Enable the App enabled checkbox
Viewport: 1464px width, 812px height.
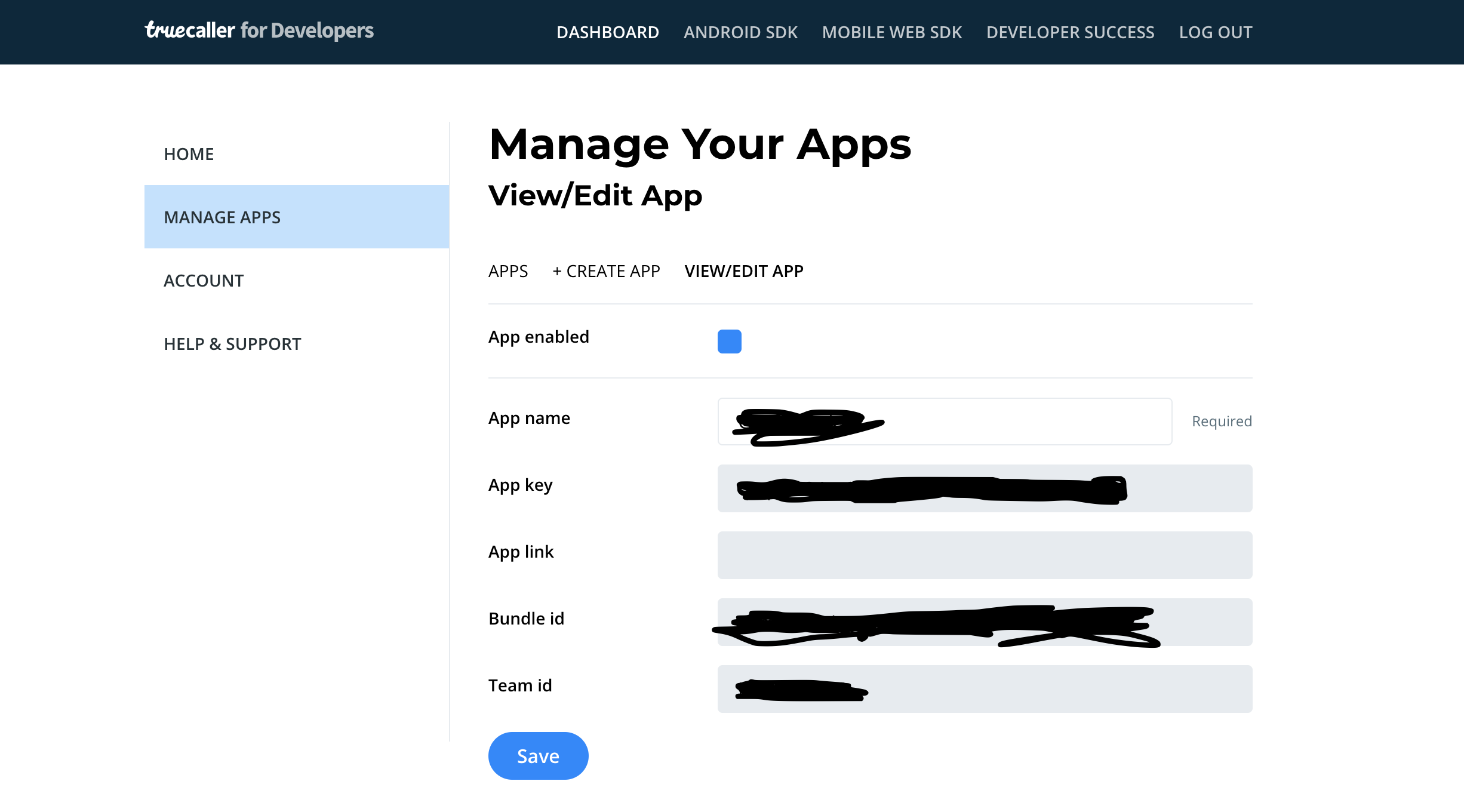pos(729,341)
